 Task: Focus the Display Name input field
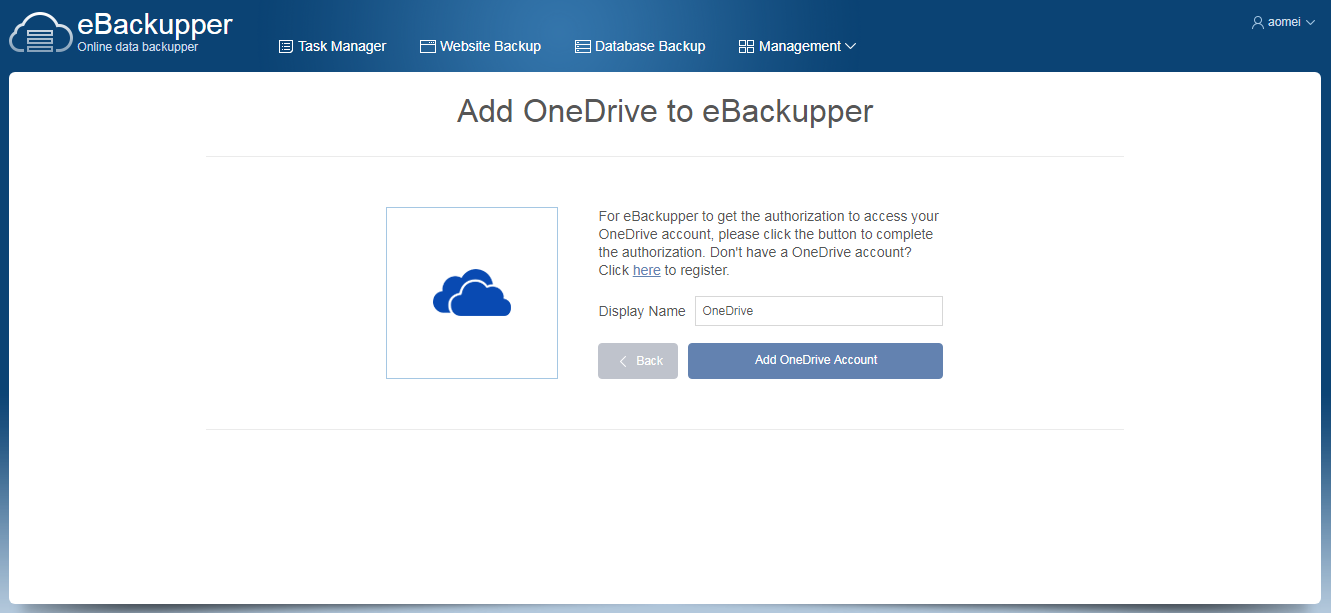[819, 311]
